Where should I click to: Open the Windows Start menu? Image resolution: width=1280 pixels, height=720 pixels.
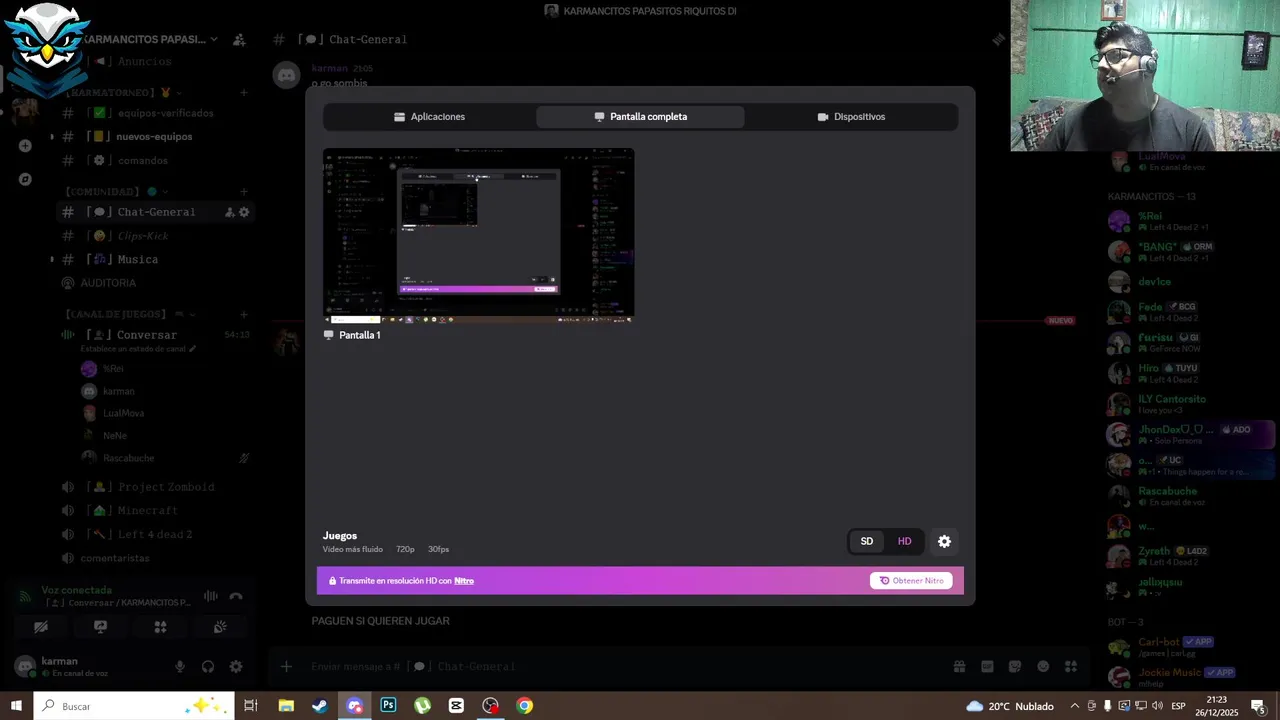pyautogui.click(x=16, y=706)
